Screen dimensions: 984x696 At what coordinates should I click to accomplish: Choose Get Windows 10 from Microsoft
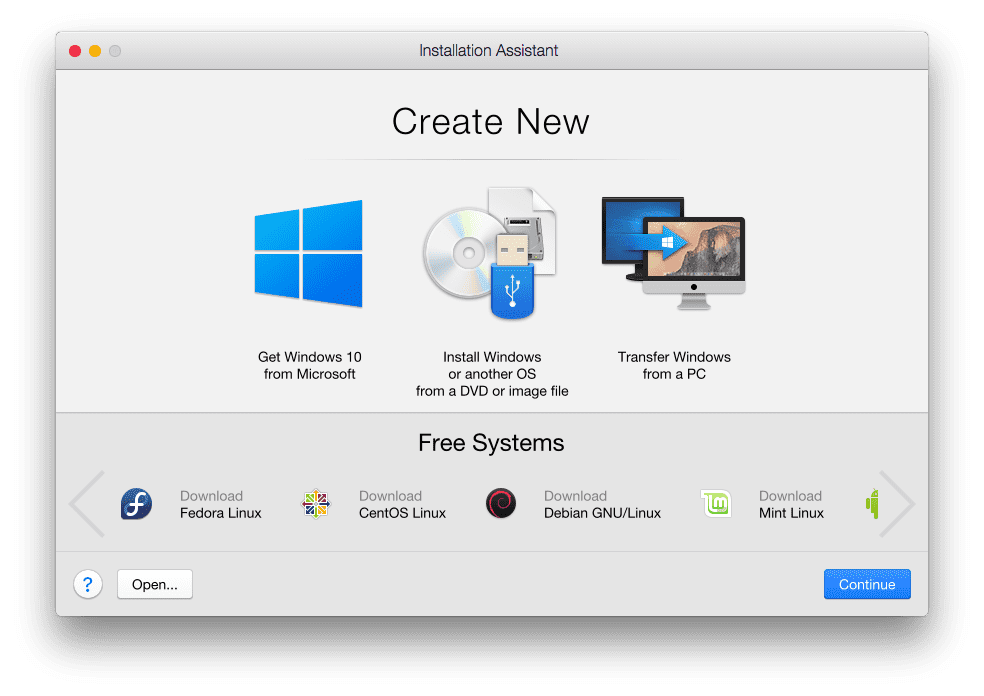[x=309, y=365]
